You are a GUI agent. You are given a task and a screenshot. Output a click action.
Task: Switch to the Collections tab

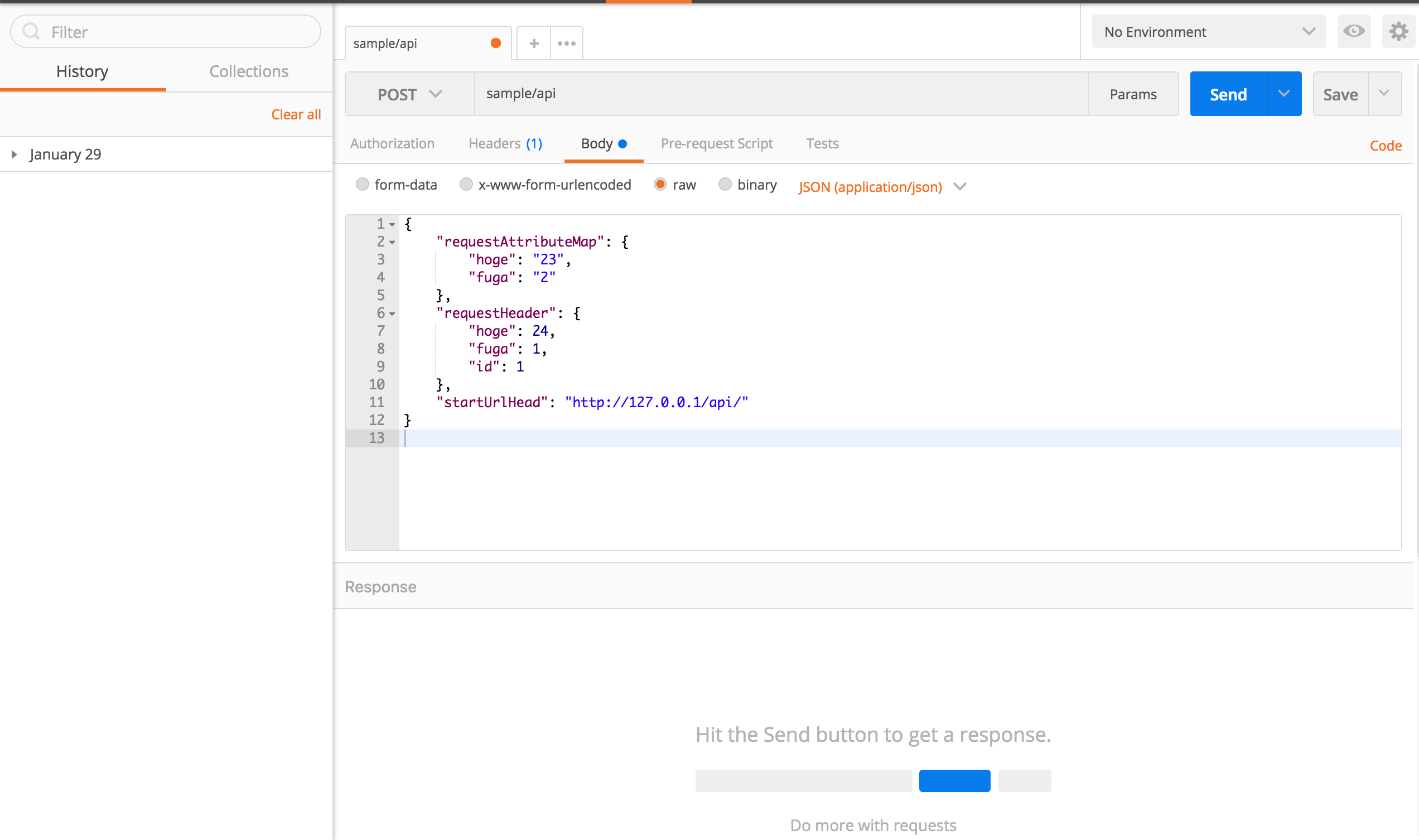coord(249,71)
